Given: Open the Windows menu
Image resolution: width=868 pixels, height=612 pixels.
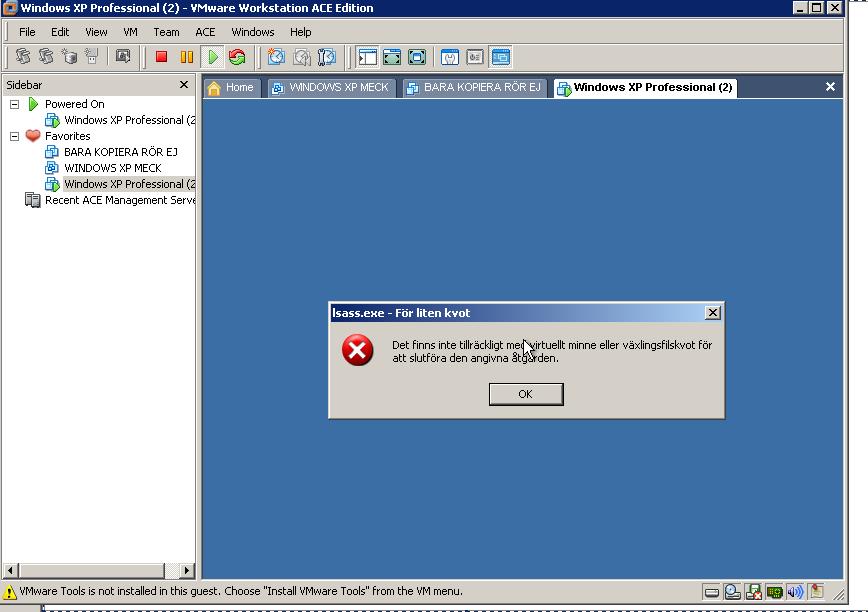Looking at the screenshot, I should point(252,32).
